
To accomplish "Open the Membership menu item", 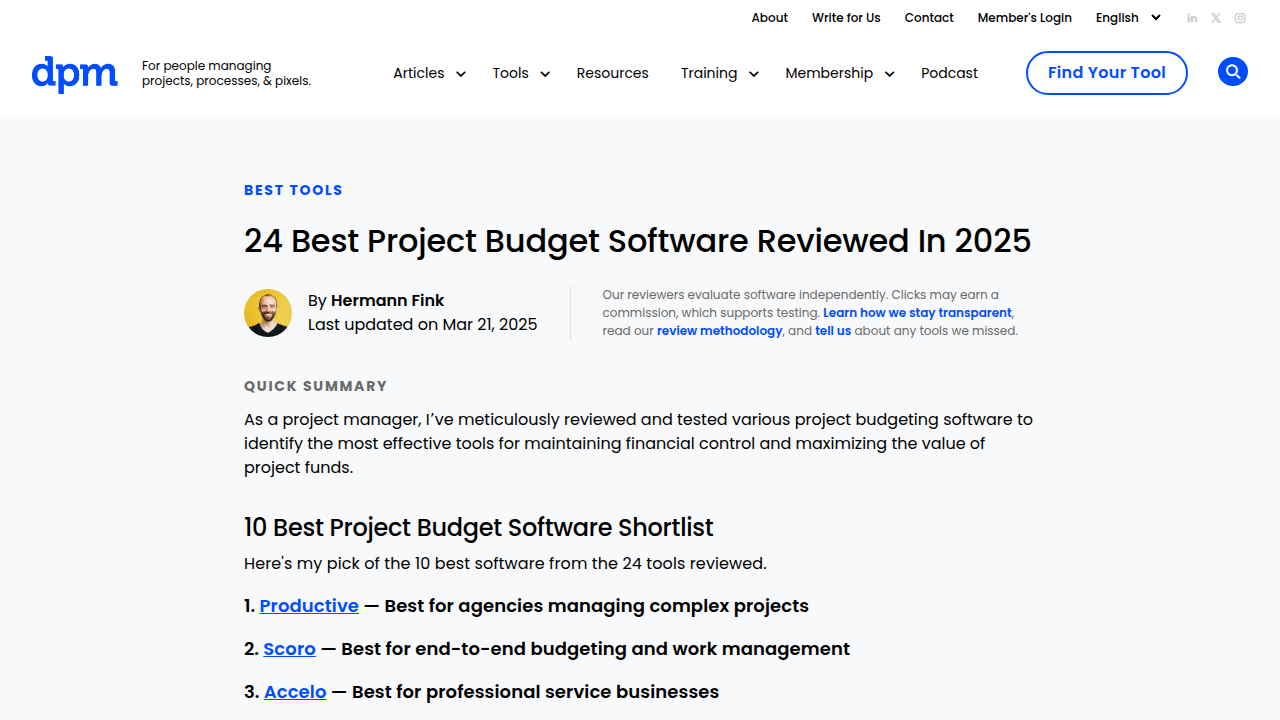I will 829,73.
